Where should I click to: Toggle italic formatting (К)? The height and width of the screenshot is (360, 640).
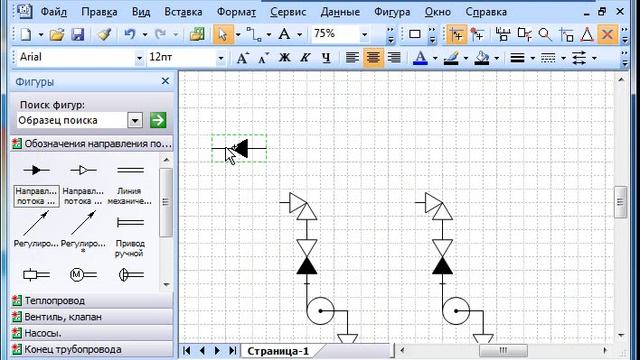(x=305, y=58)
